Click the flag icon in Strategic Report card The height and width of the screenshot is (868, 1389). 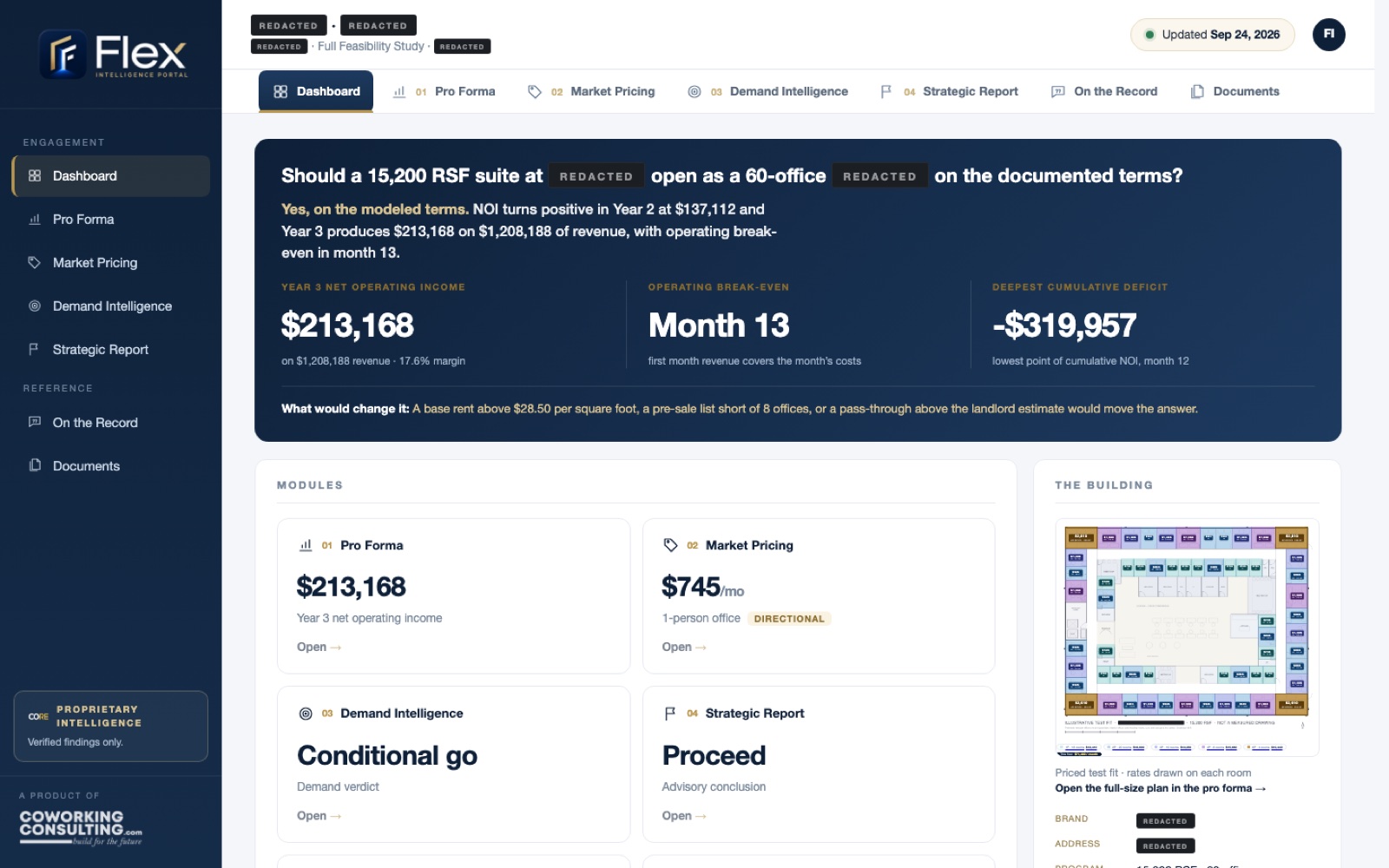pyautogui.click(x=670, y=713)
